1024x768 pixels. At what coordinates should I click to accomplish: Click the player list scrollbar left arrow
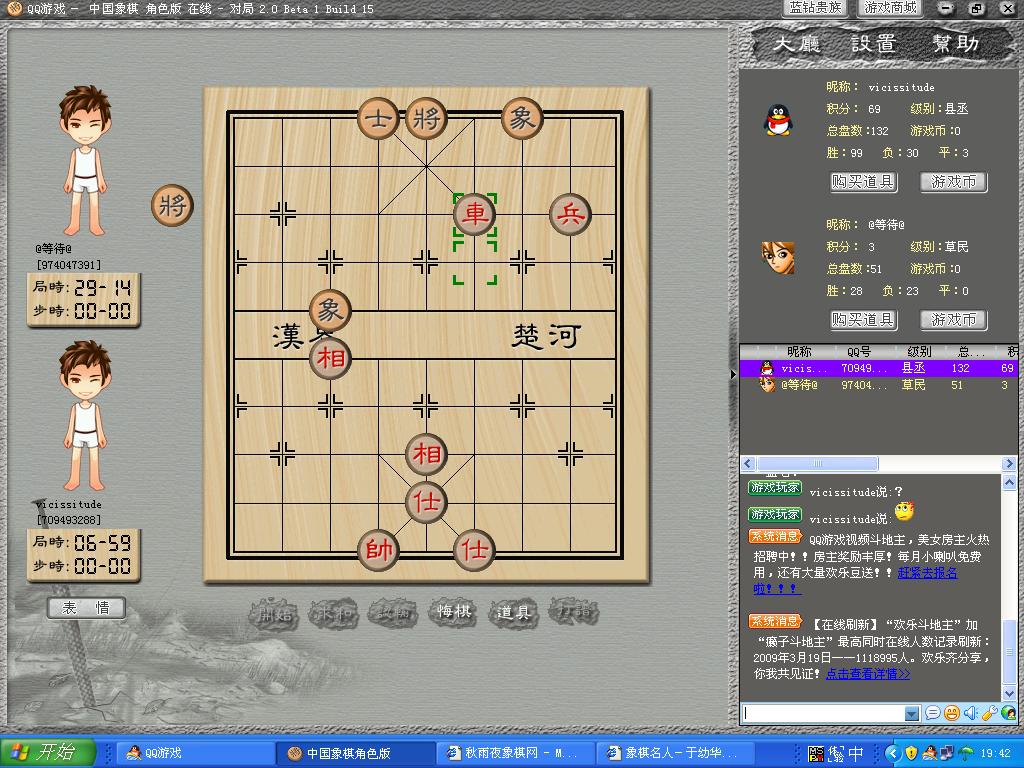pyautogui.click(x=748, y=464)
